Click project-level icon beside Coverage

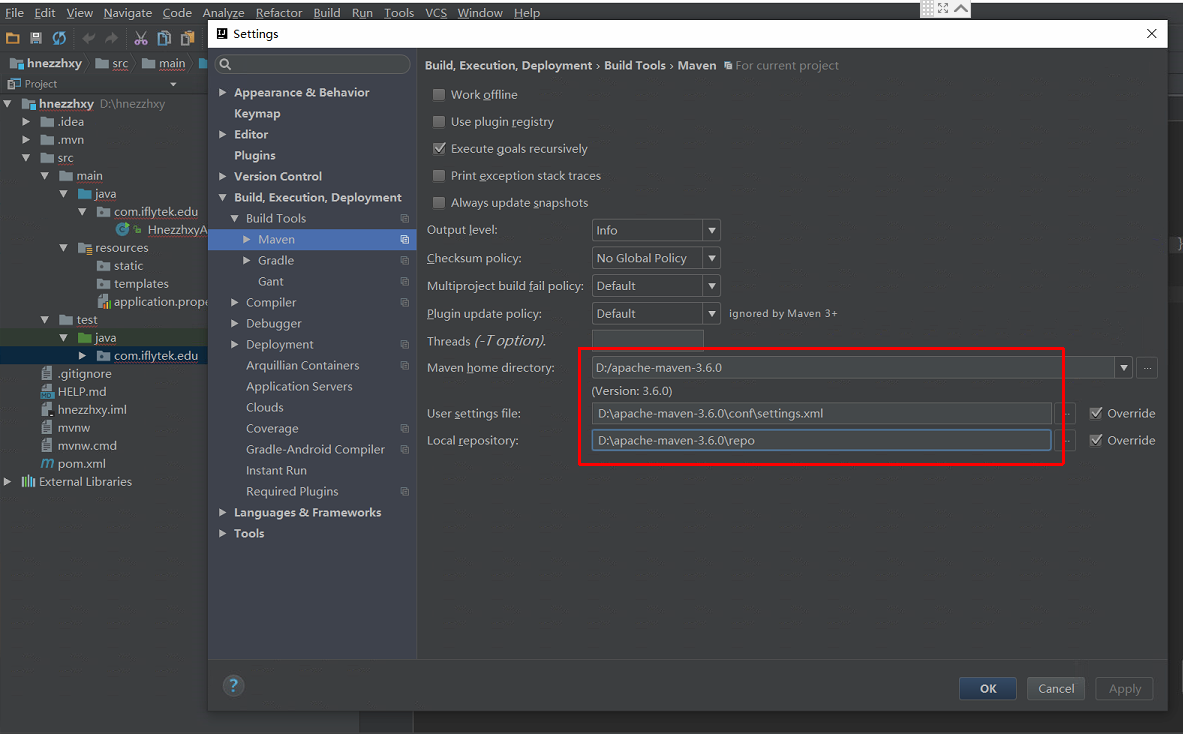coord(404,428)
